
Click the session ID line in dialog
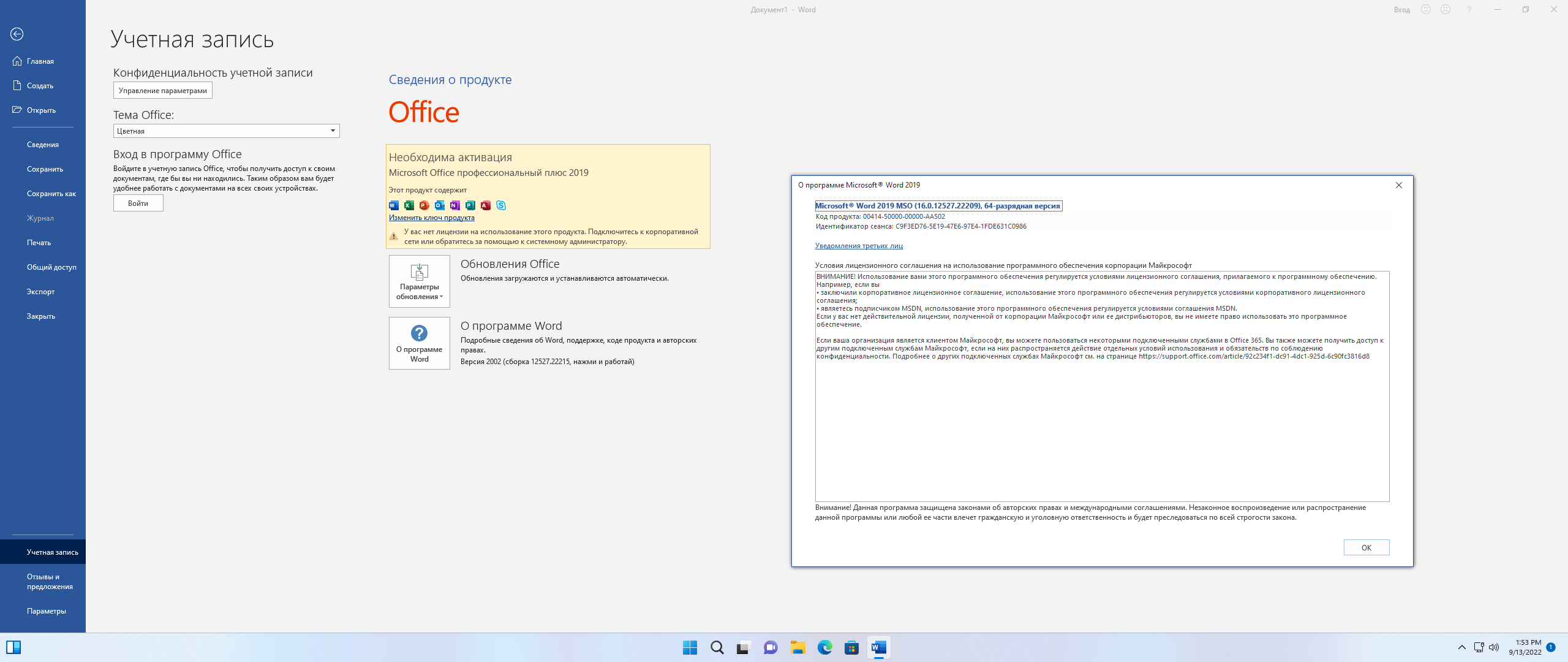pos(921,226)
